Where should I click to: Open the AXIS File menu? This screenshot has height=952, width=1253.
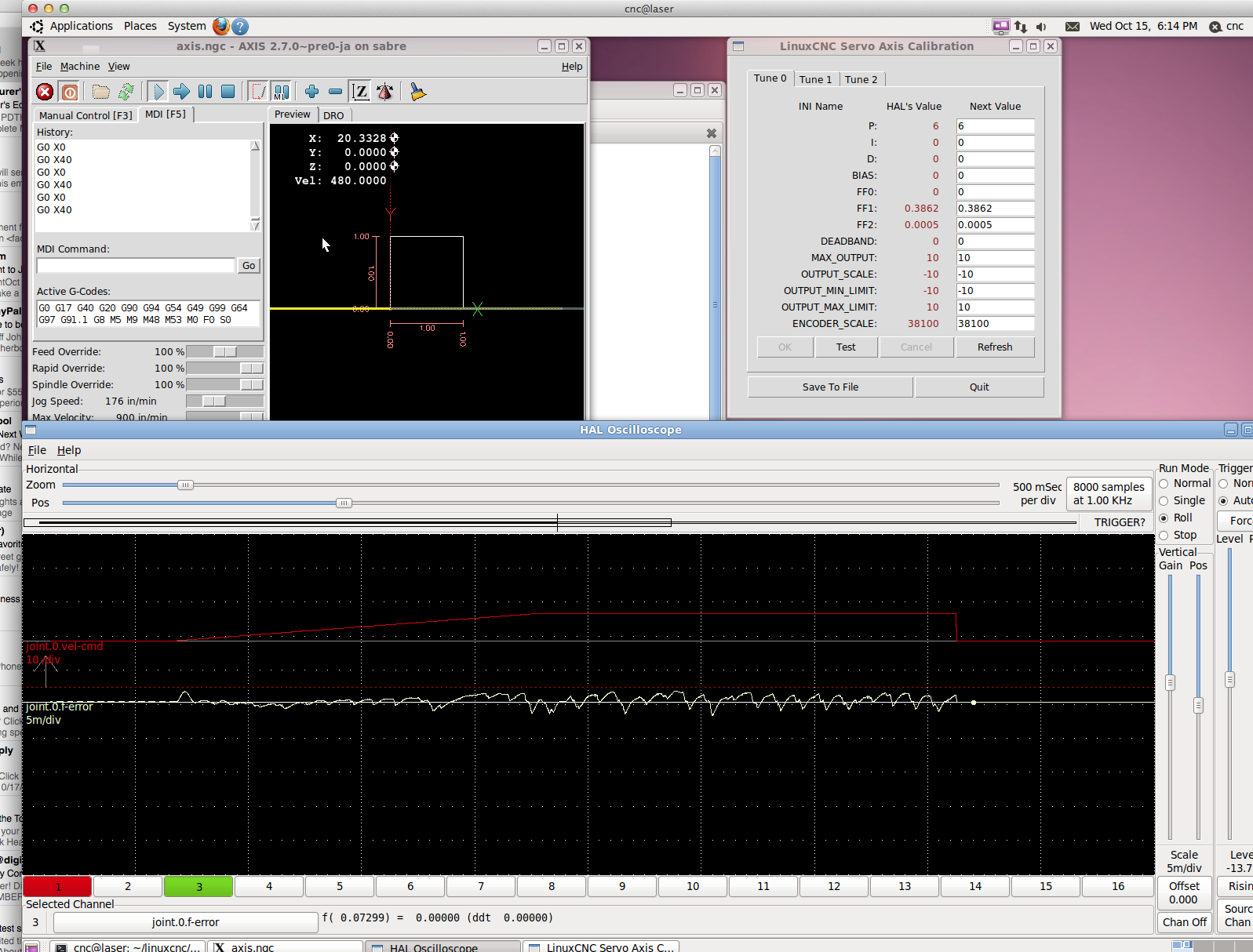(44, 67)
